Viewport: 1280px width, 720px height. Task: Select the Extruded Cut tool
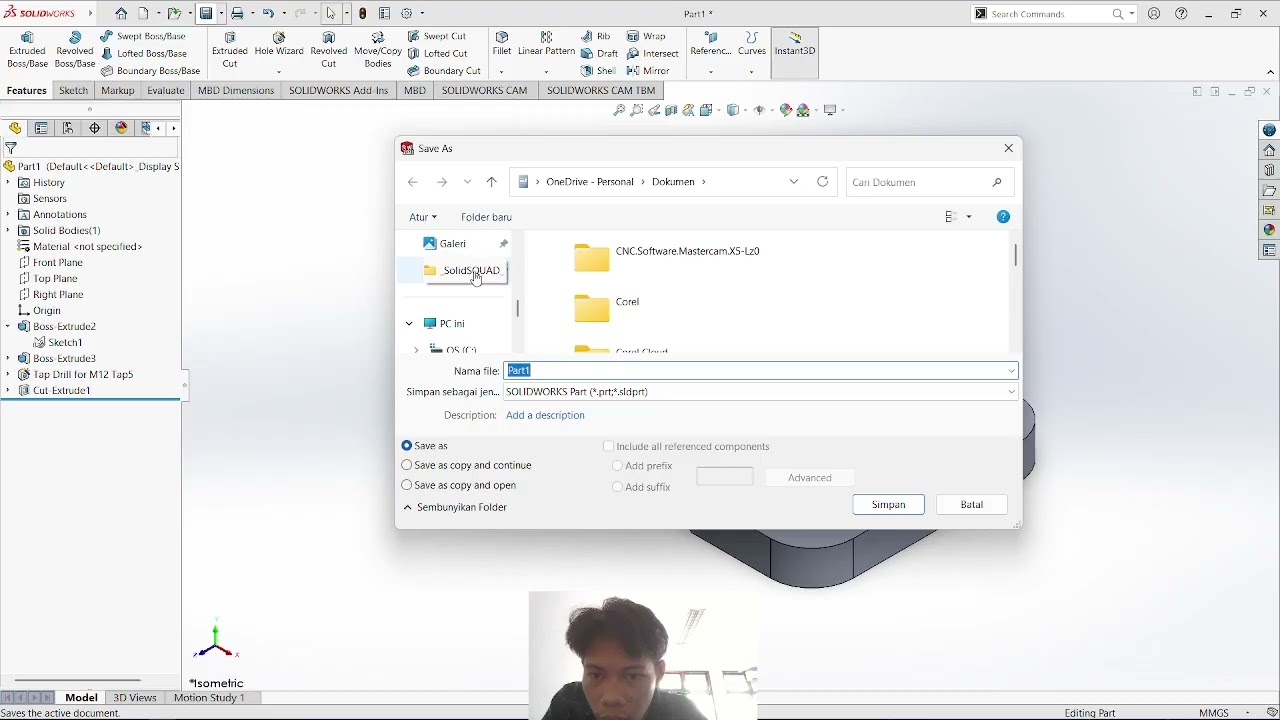[230, 50]
